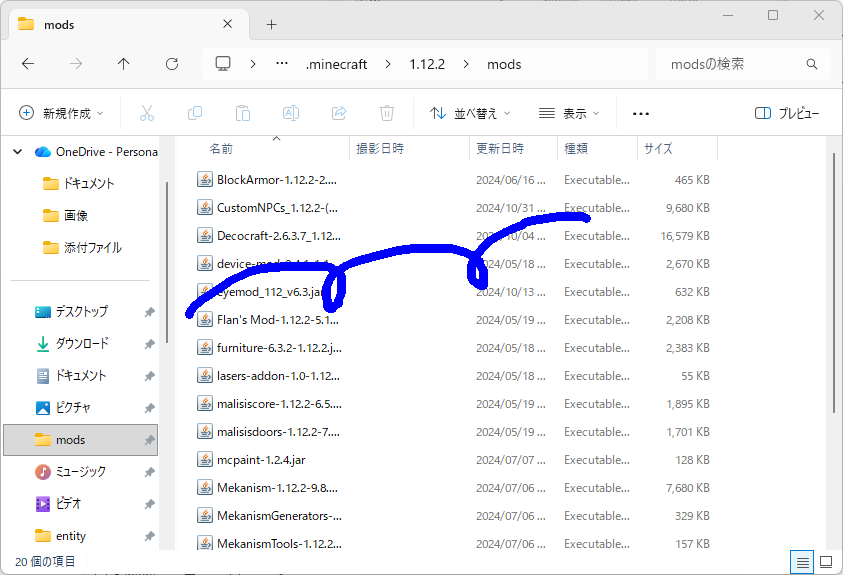Switch to large thumbnails view icon

point(826,562)
